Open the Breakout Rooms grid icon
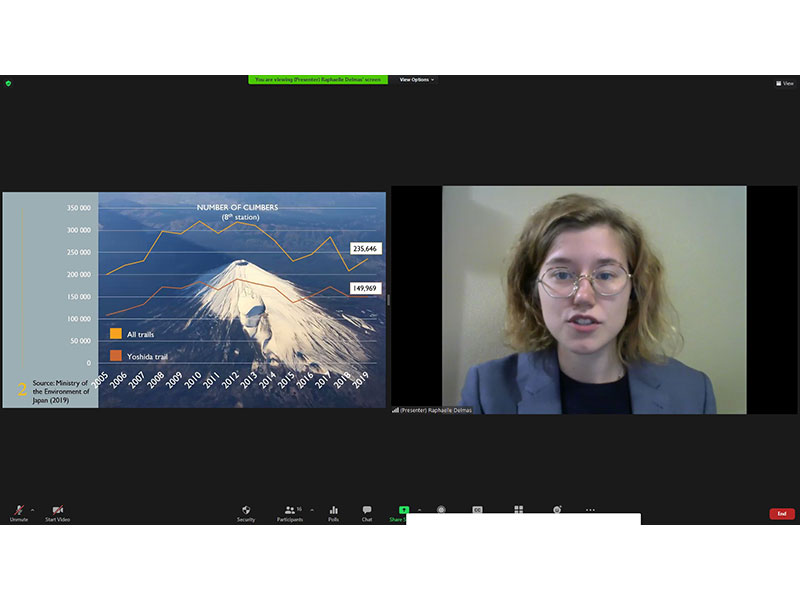 point(519,509)
